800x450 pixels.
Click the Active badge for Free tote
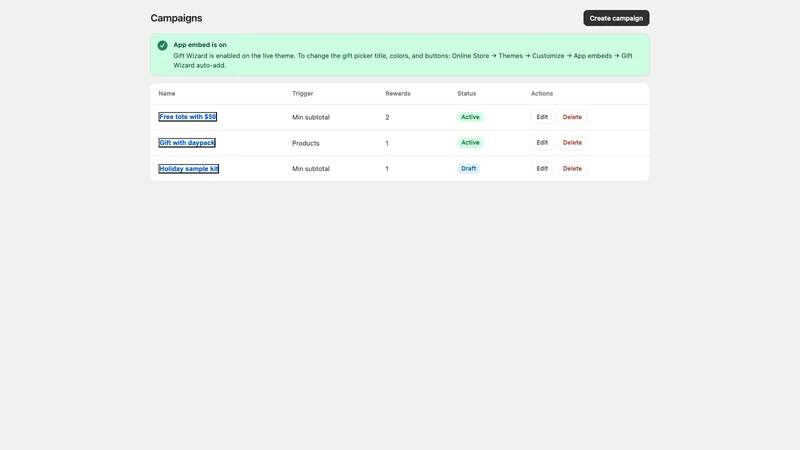[470, 117]
